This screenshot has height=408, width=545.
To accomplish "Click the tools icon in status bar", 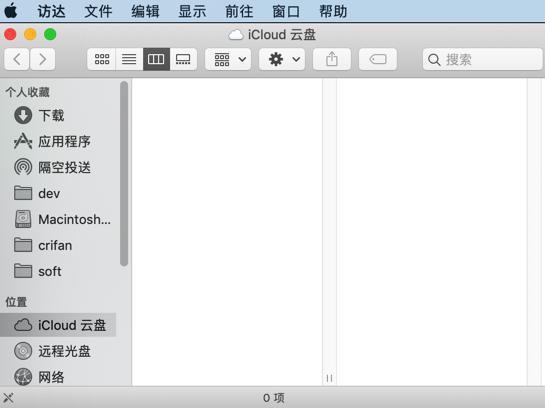I will [8, 398].
